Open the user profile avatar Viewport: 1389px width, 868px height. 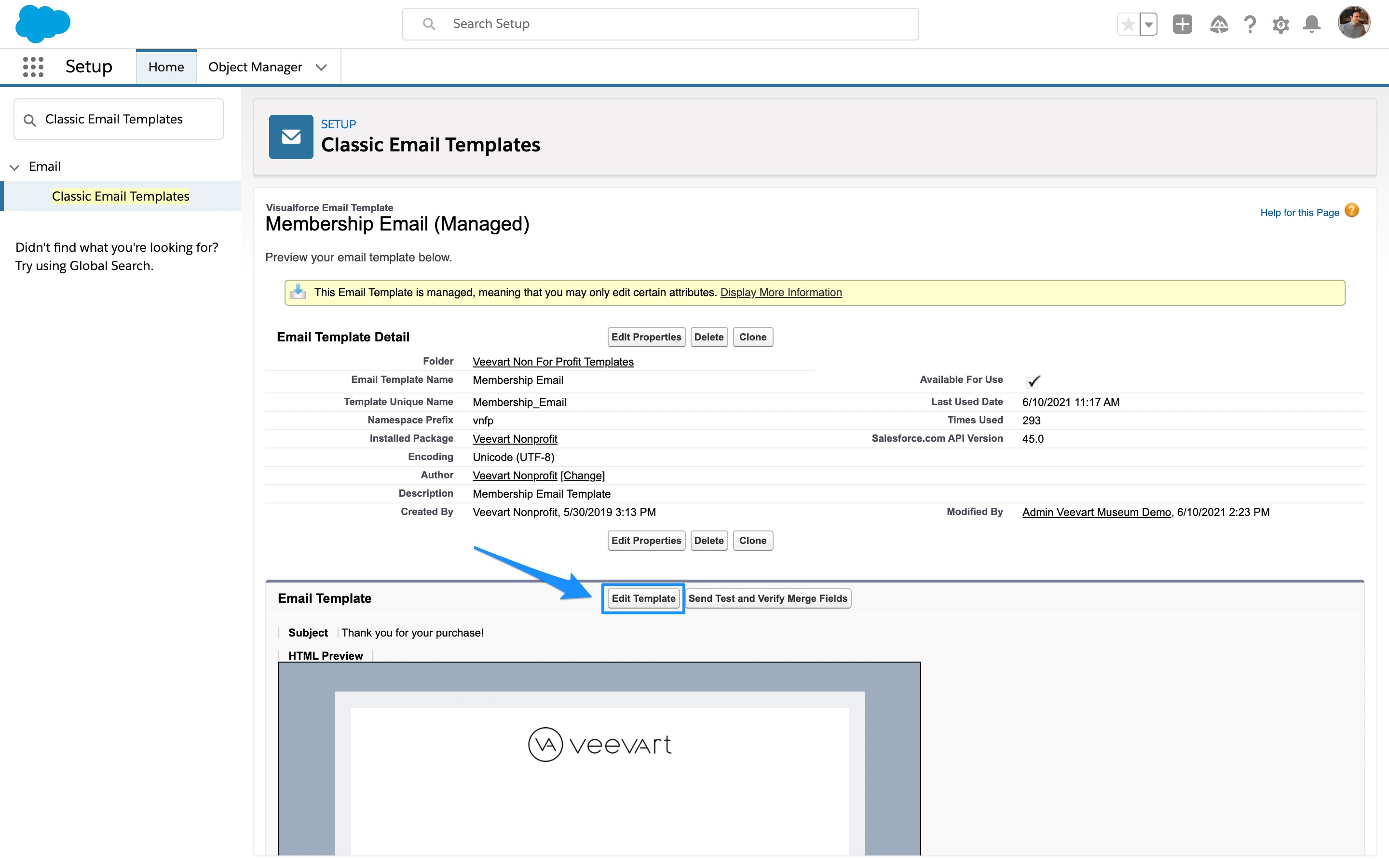1353,23
